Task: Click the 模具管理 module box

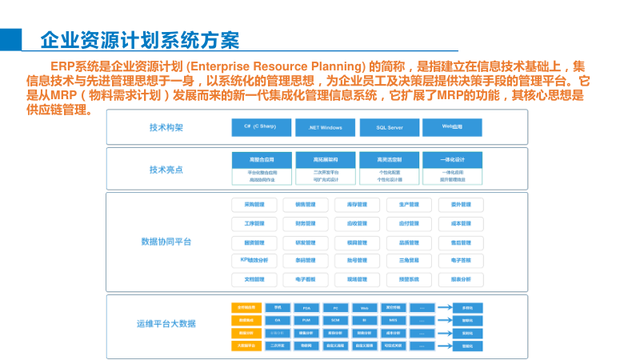Action: (x=357, y=243)
